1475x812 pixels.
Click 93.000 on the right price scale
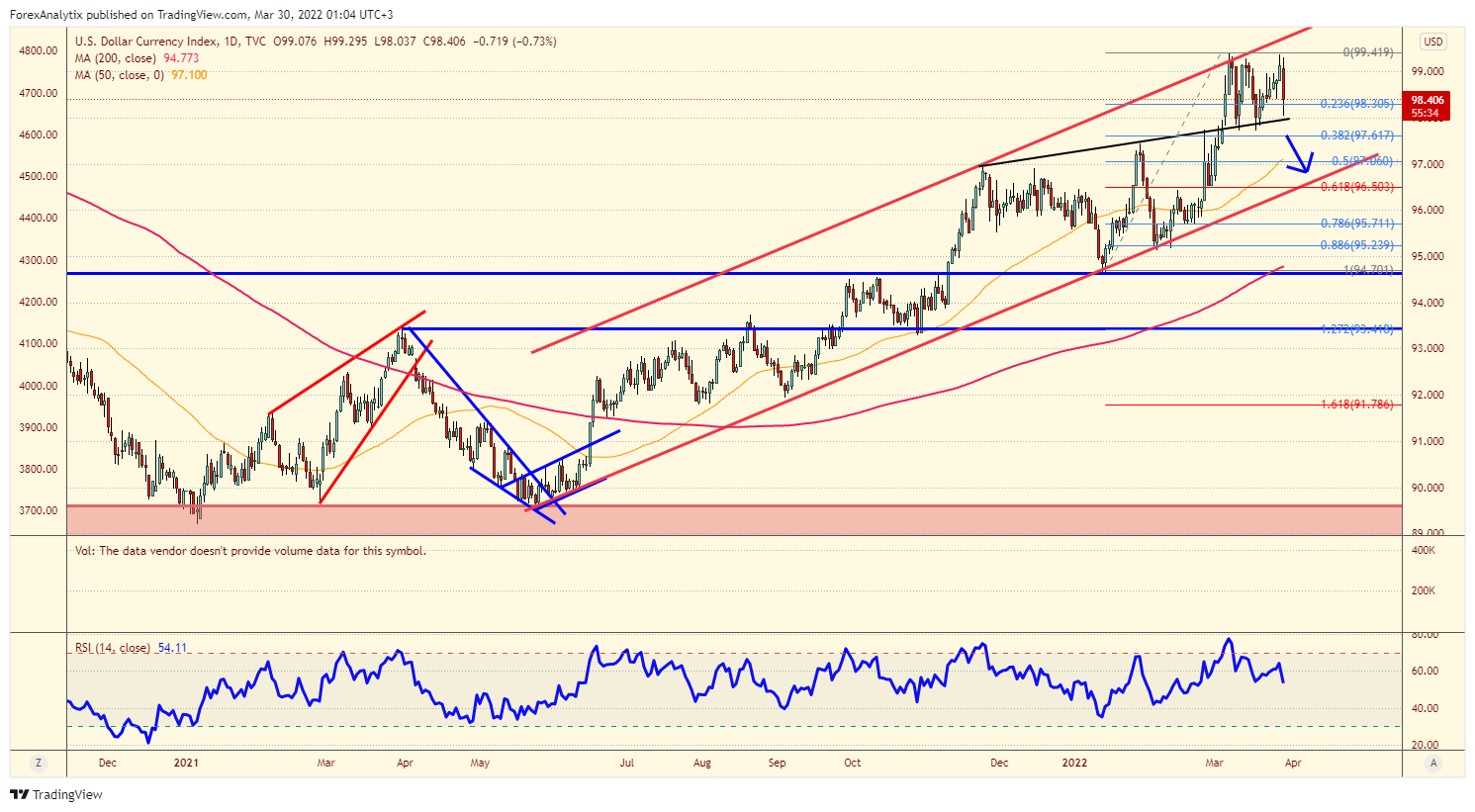pyautogui.click(x=1428, y=348)
